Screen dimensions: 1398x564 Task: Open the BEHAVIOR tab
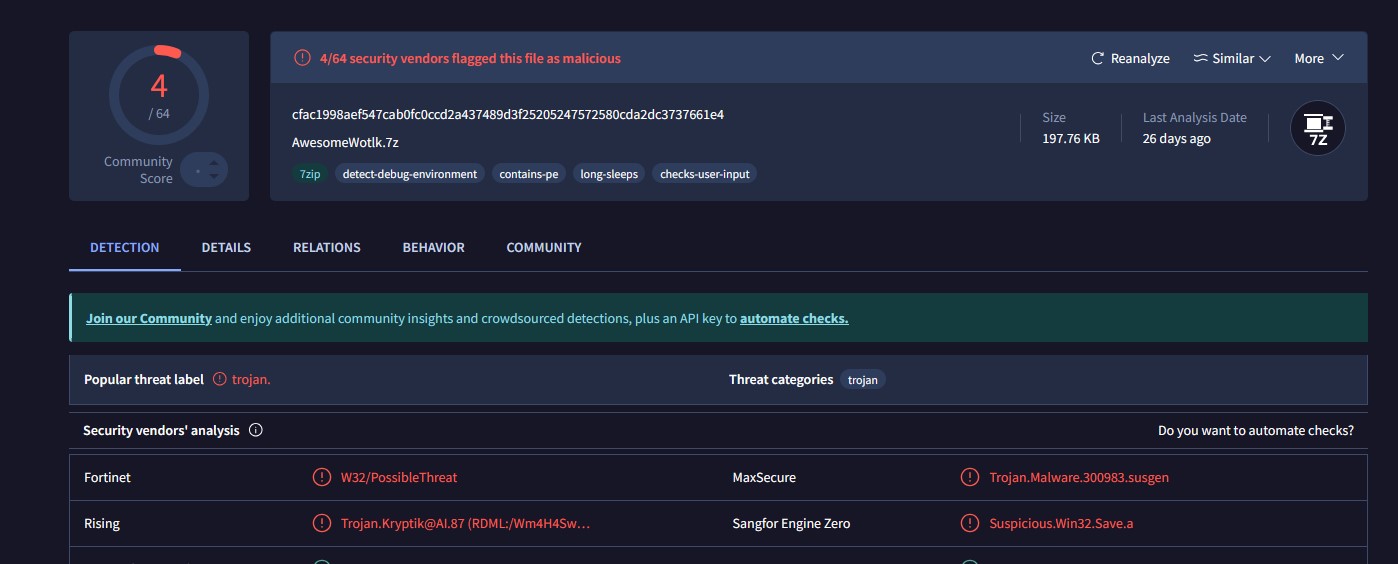434,248
